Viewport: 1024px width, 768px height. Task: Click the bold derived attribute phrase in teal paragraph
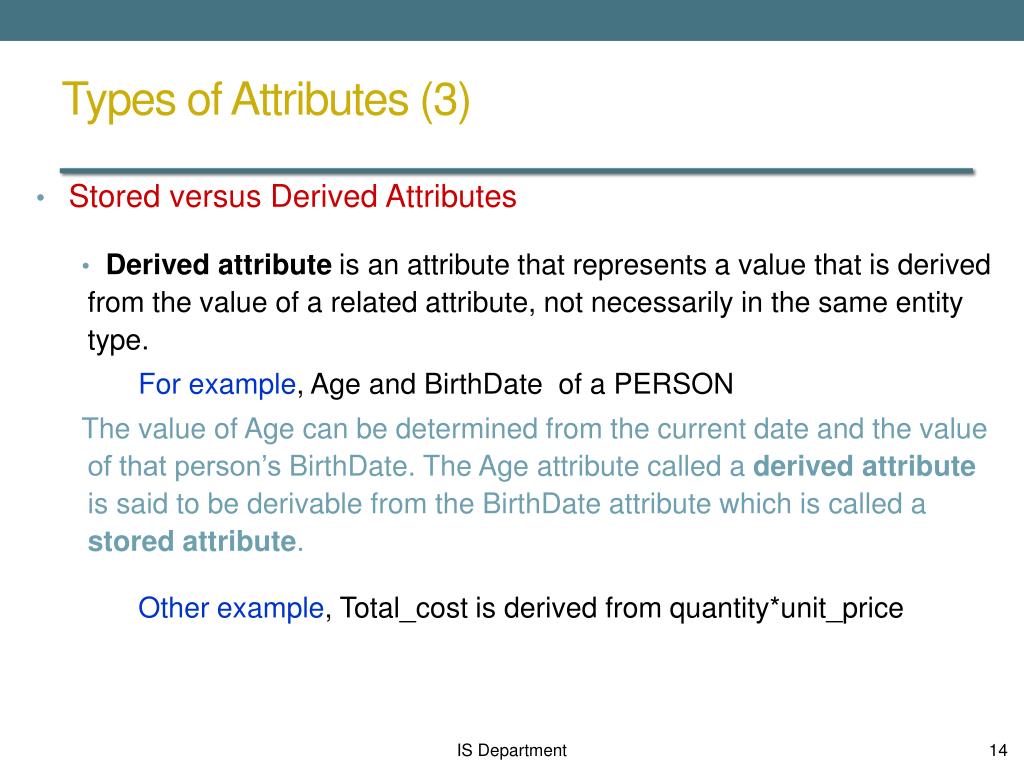coord(864,467)
